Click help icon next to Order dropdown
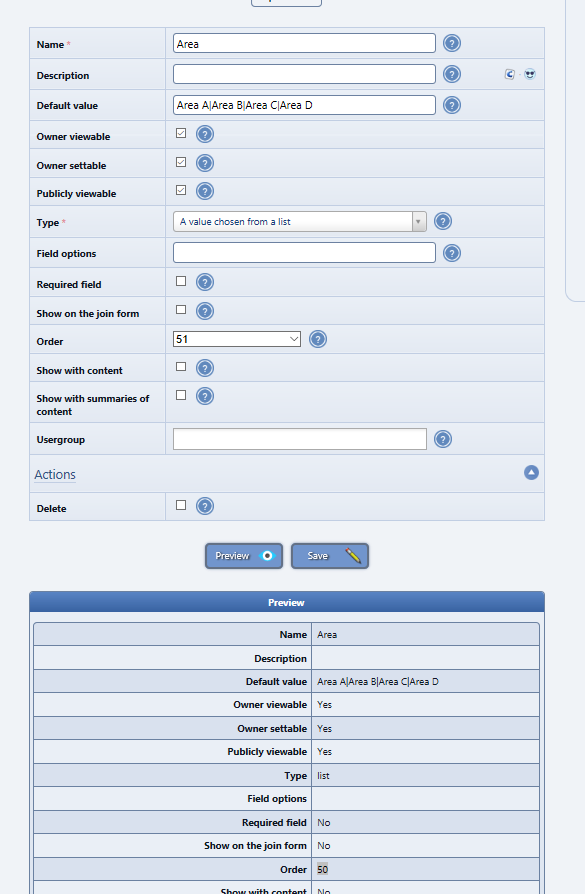Viewport: 585px width, 894px height. (318, 339)
